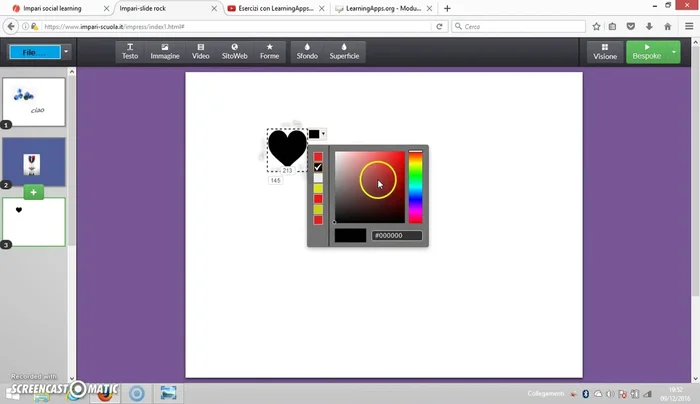Open the dropdown arrow beside Bespoke
The height and width of the screenshot is (404, 700).
tap(674, 51)
